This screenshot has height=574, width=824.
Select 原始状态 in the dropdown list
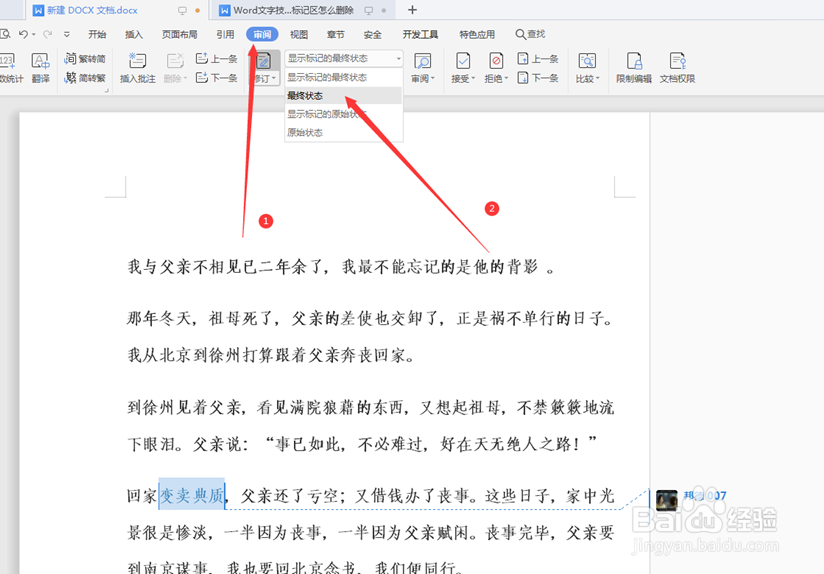pyautogui.click(x=344, y=132)
